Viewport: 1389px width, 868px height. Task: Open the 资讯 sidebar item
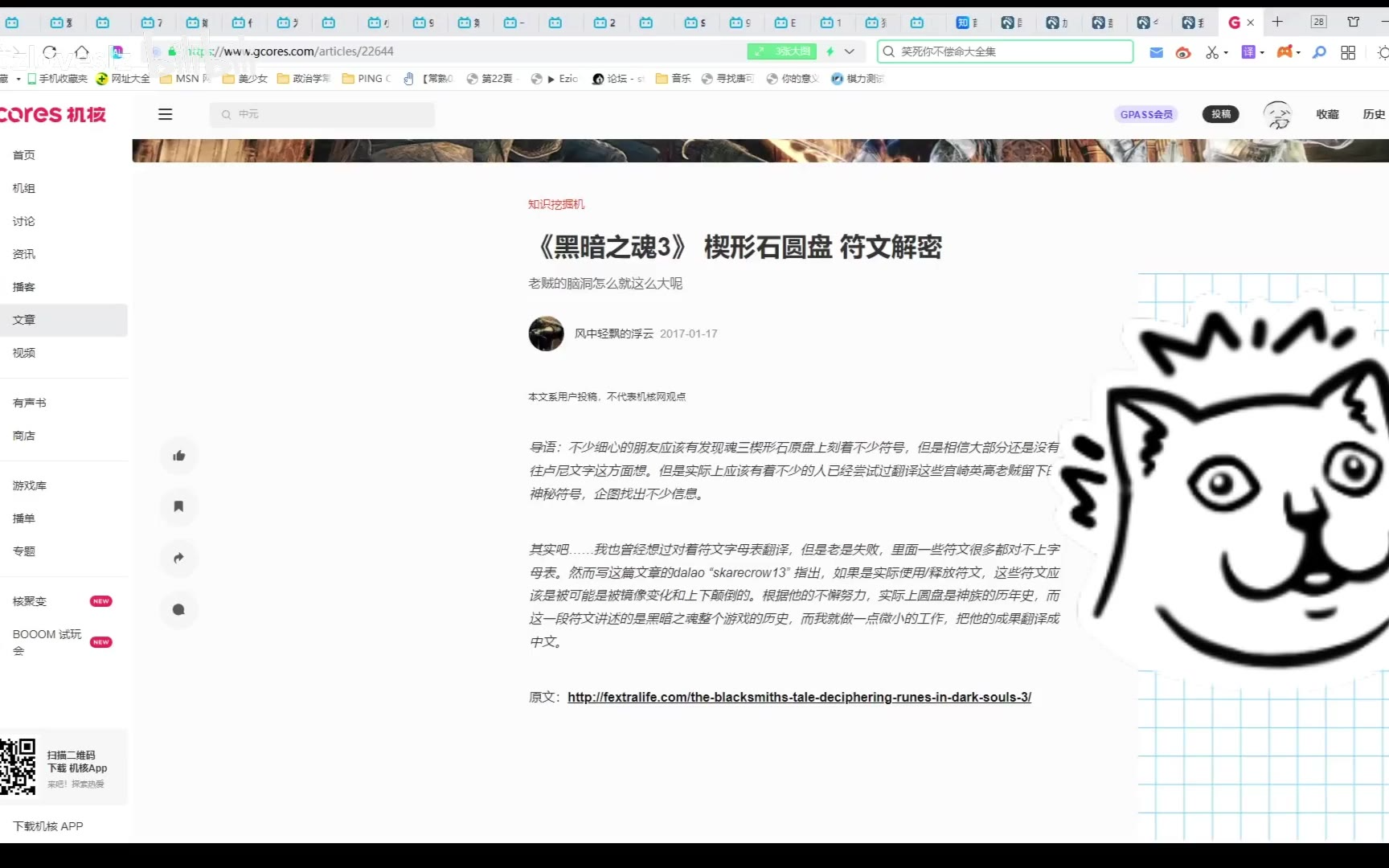64,254
